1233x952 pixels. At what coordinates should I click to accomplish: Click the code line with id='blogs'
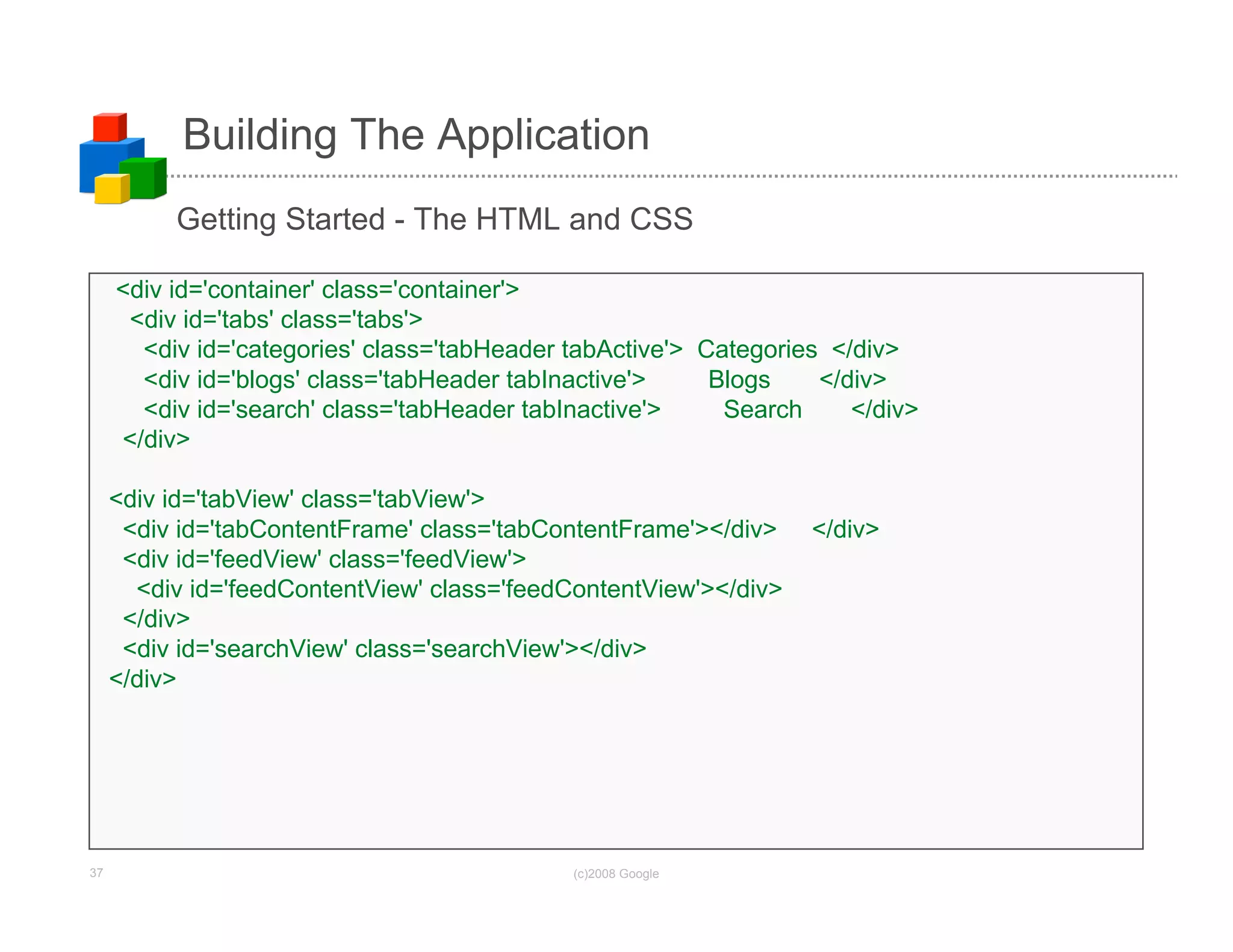click(x=515, y=380)
